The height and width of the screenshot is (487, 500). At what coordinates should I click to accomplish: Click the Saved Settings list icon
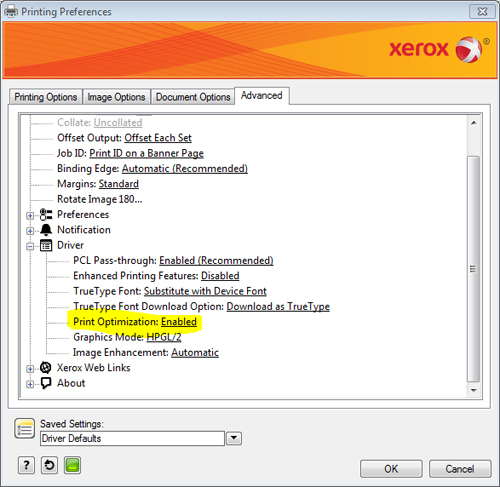pyautogui.click(x=24, y=429)
